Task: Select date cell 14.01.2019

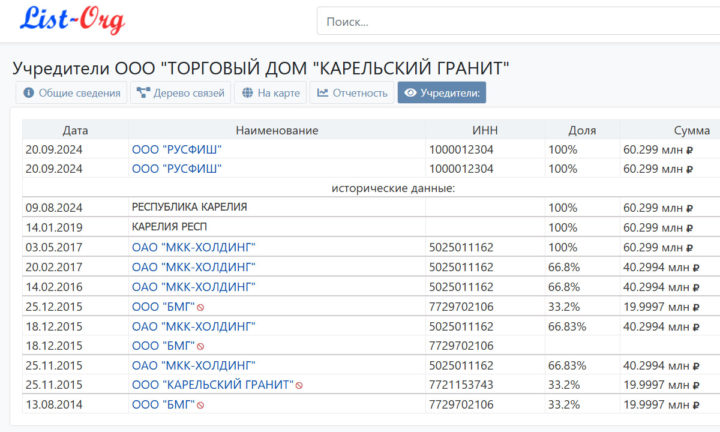Action: (75, 227)
